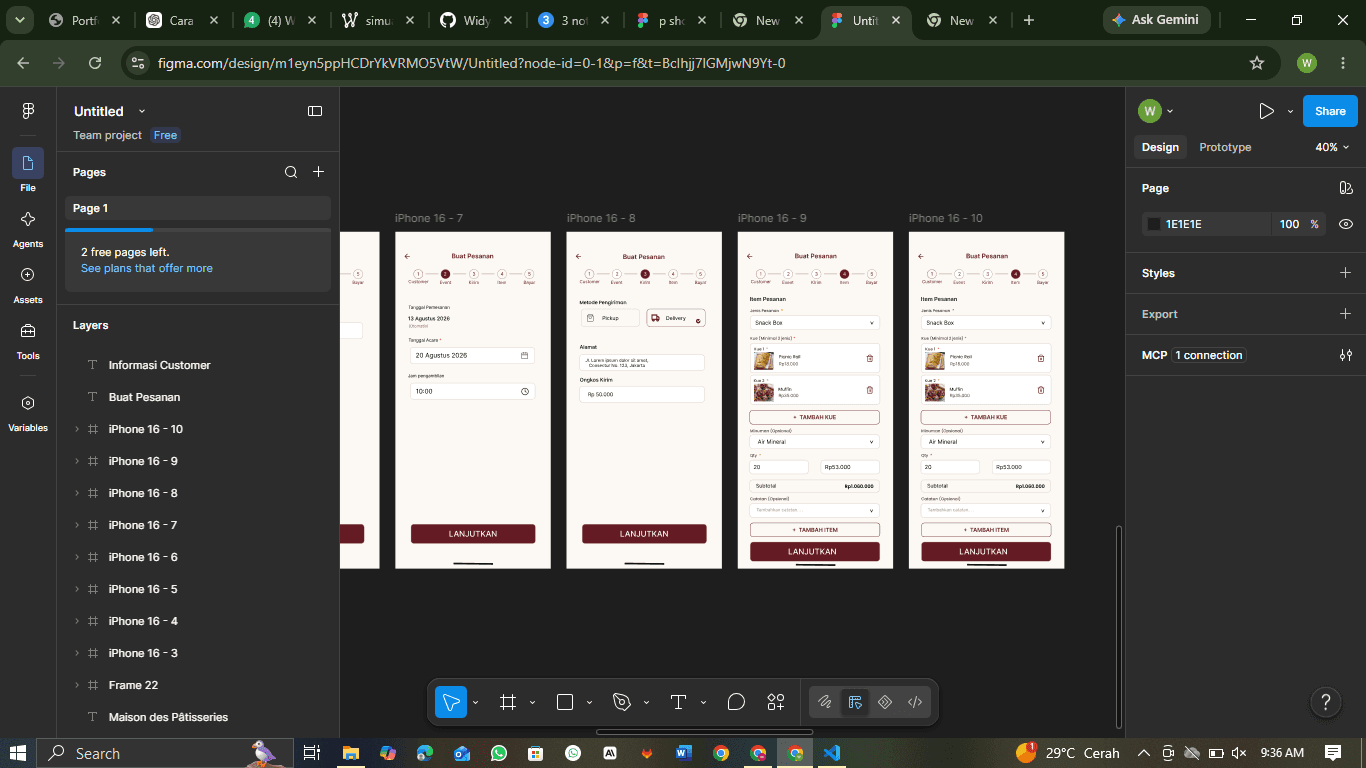
Task: Select the Pen tool
Action: [622, 702]
